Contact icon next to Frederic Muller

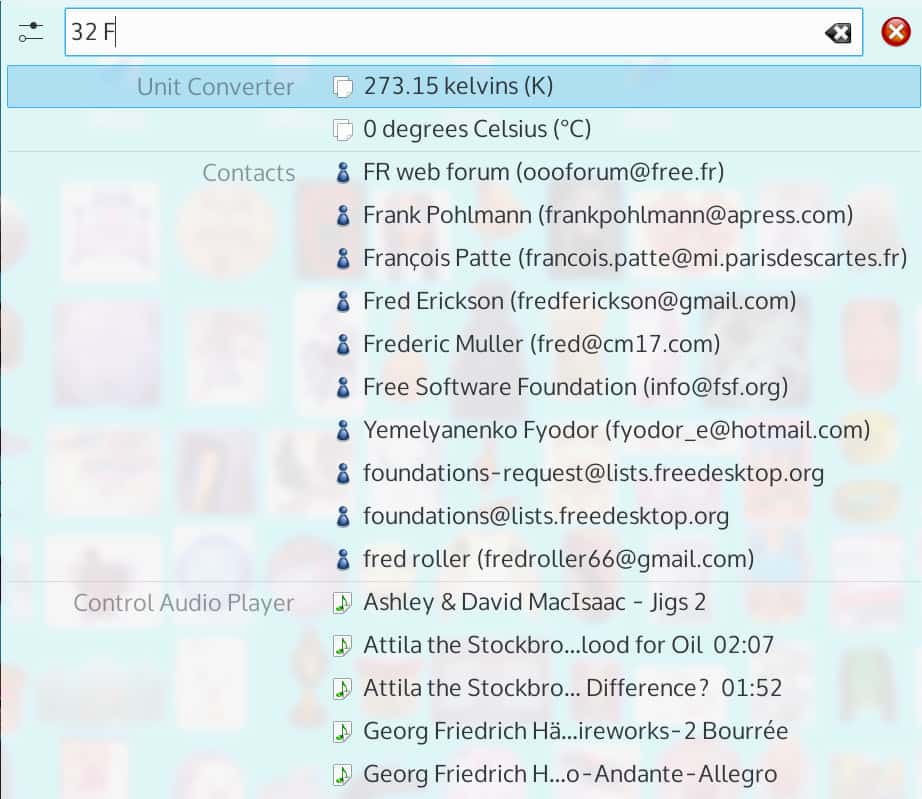click(x=343, y=345)
